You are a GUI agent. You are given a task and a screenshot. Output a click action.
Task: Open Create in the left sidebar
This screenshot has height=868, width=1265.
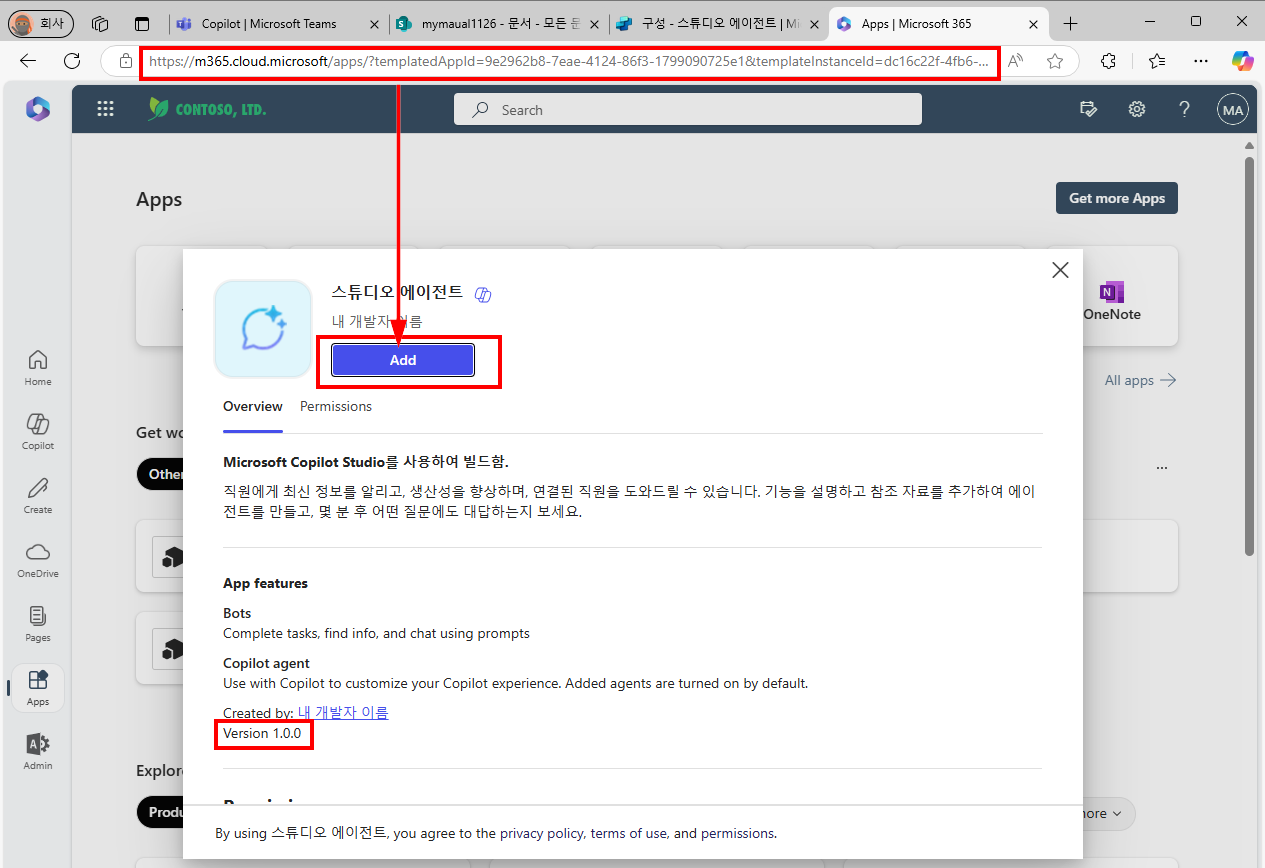point(38,495)
